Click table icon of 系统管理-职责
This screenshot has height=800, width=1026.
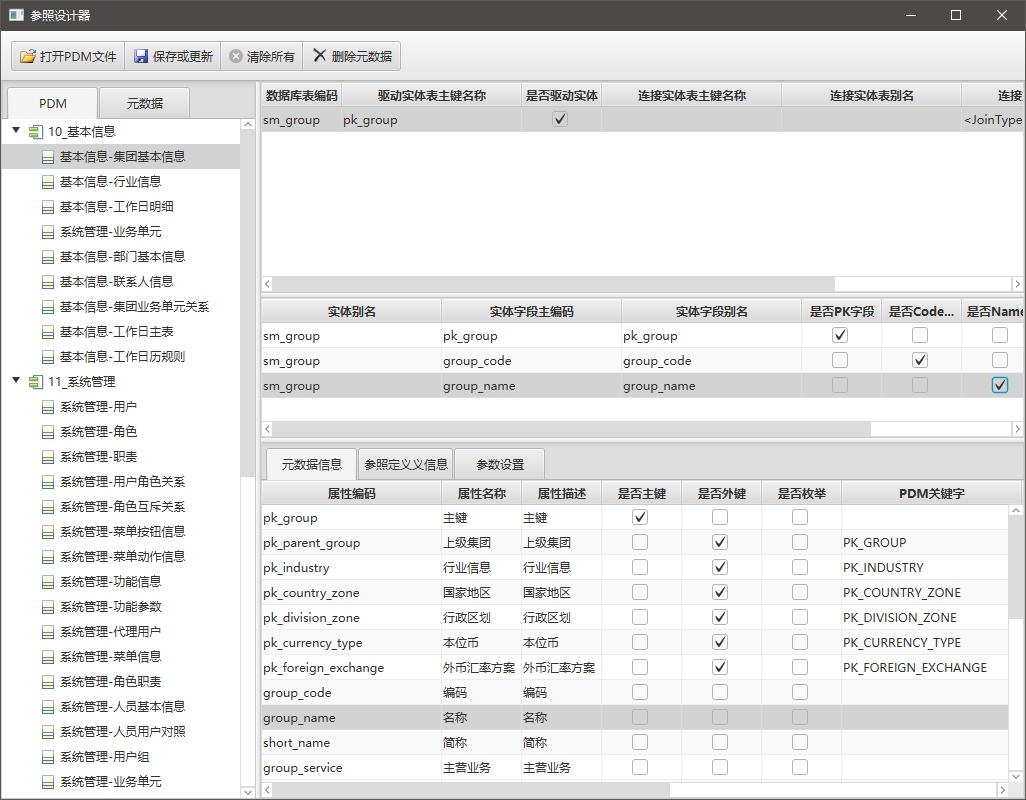(x=48, y=457)
